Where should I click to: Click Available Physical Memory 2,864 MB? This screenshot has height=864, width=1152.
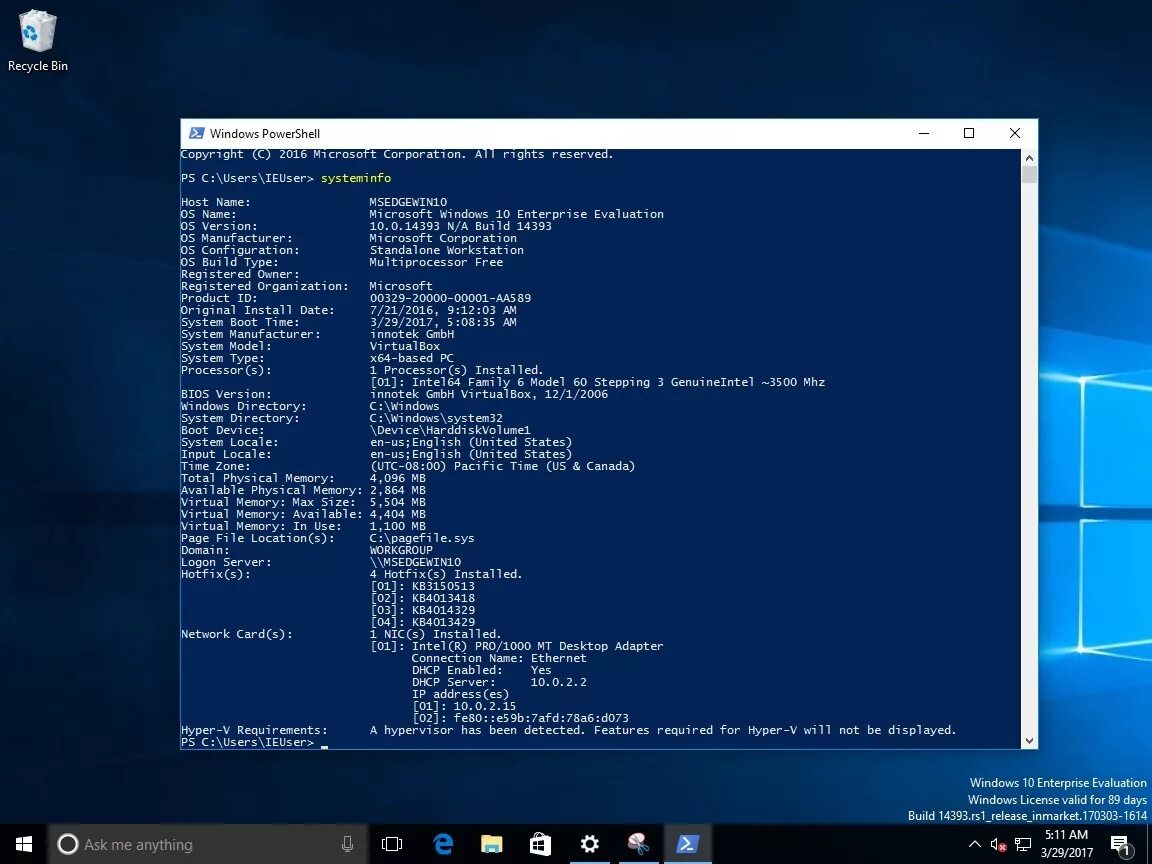(x=397, y=490)
